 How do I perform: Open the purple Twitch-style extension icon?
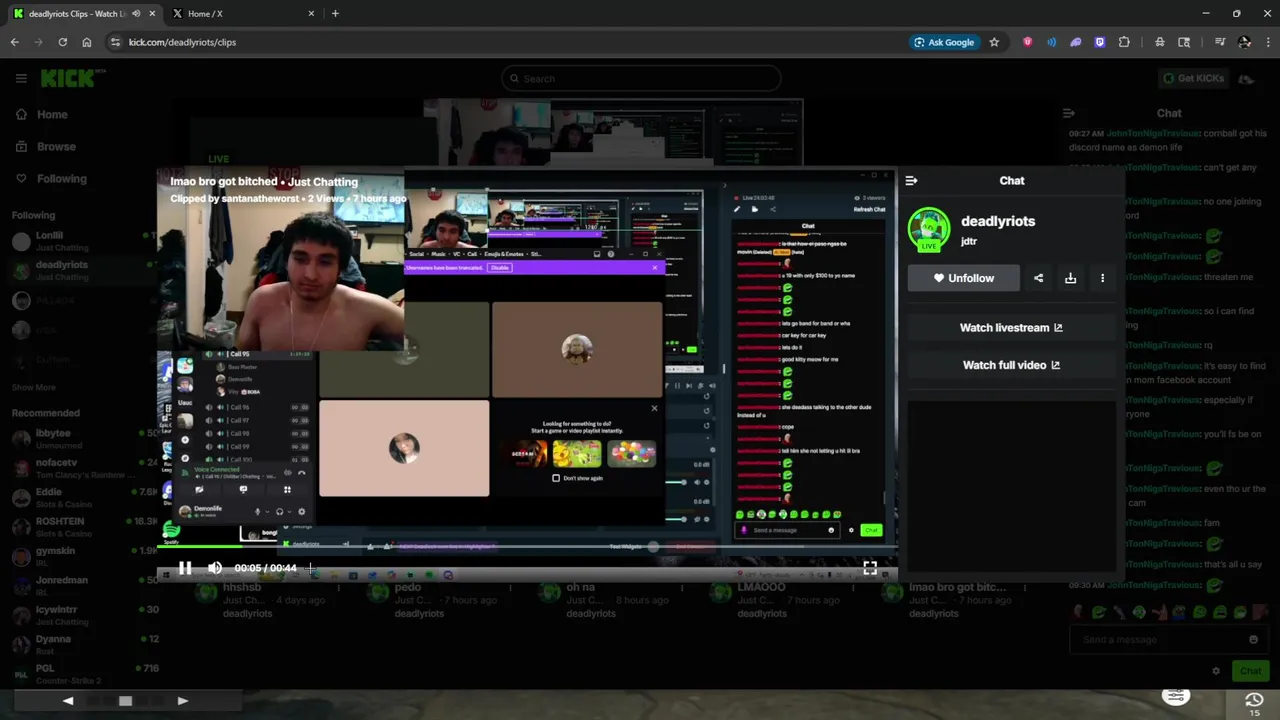click(x=1100, y=42)
